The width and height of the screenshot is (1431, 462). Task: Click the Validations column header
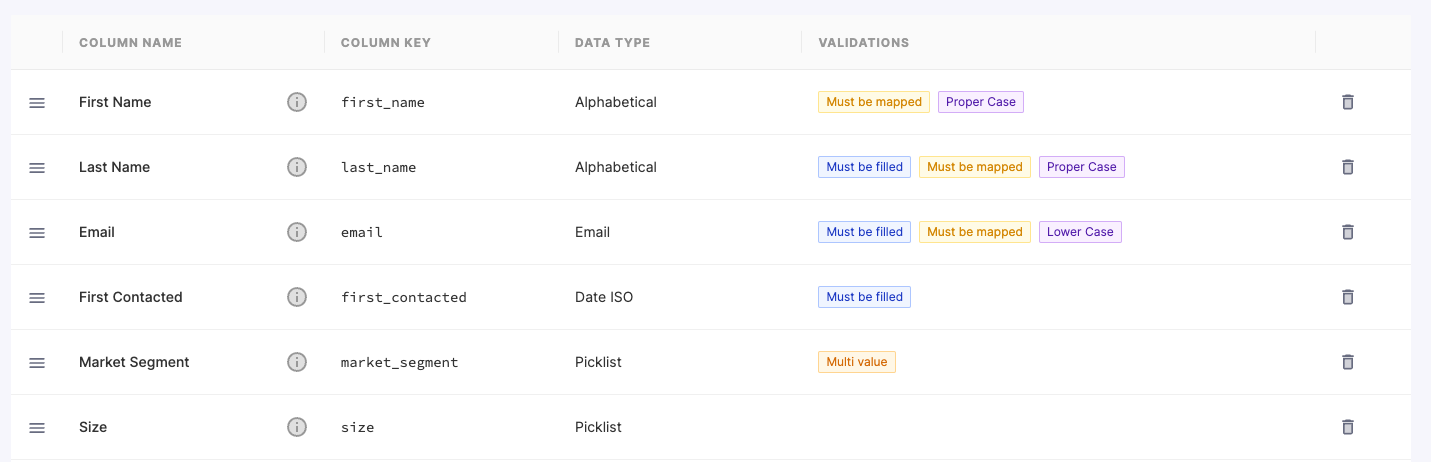click(x=863, y=43)
